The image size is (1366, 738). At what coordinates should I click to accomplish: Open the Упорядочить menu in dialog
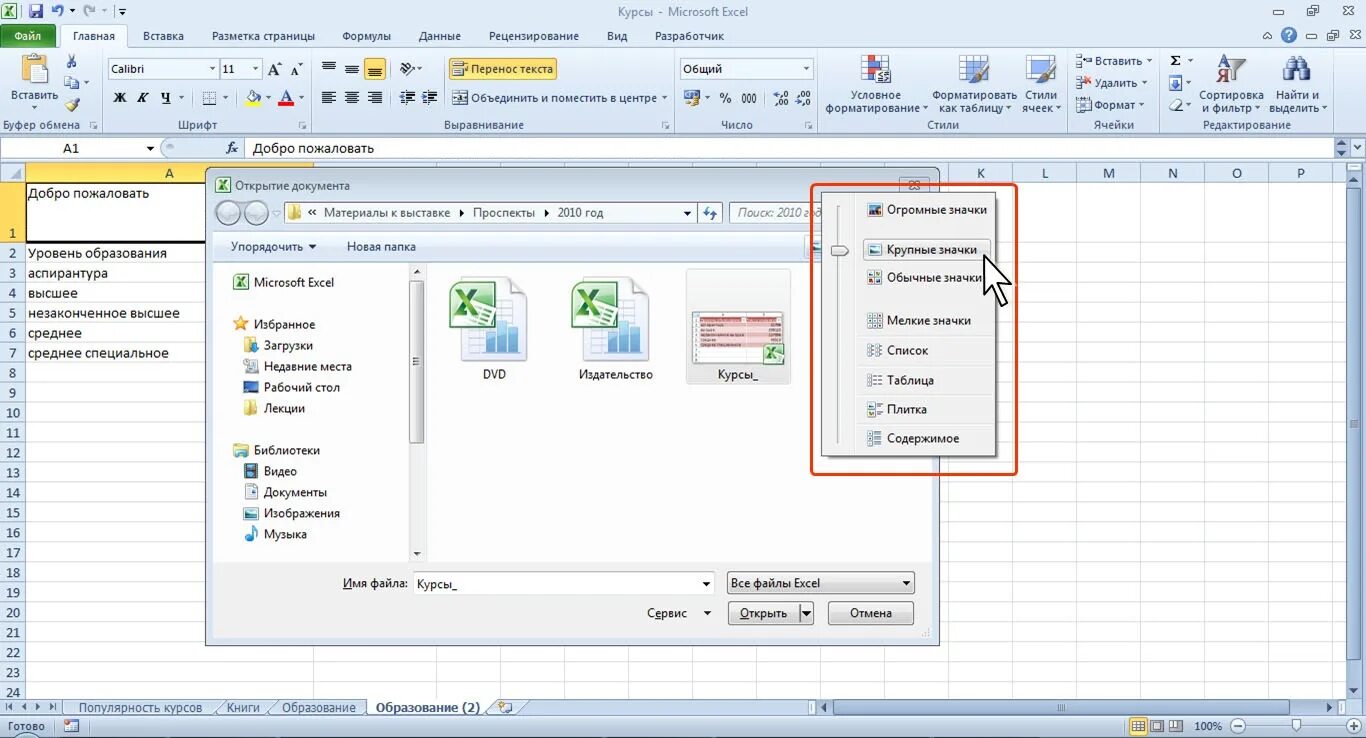click(x=273, y=246)
